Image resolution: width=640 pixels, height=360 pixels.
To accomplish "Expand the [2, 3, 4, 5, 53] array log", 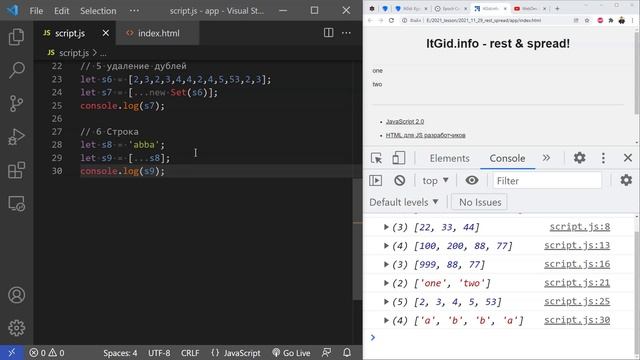I will [386, 302].
